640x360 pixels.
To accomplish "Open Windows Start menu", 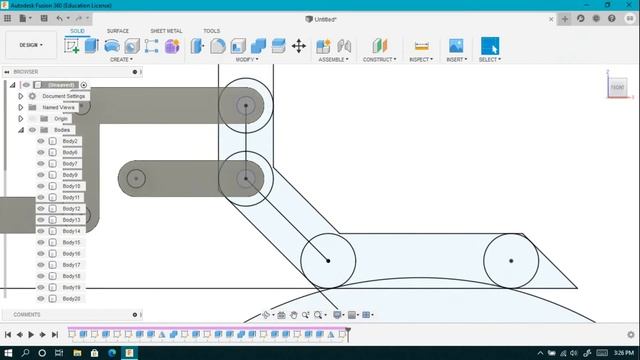I will [x=8, y=353].
